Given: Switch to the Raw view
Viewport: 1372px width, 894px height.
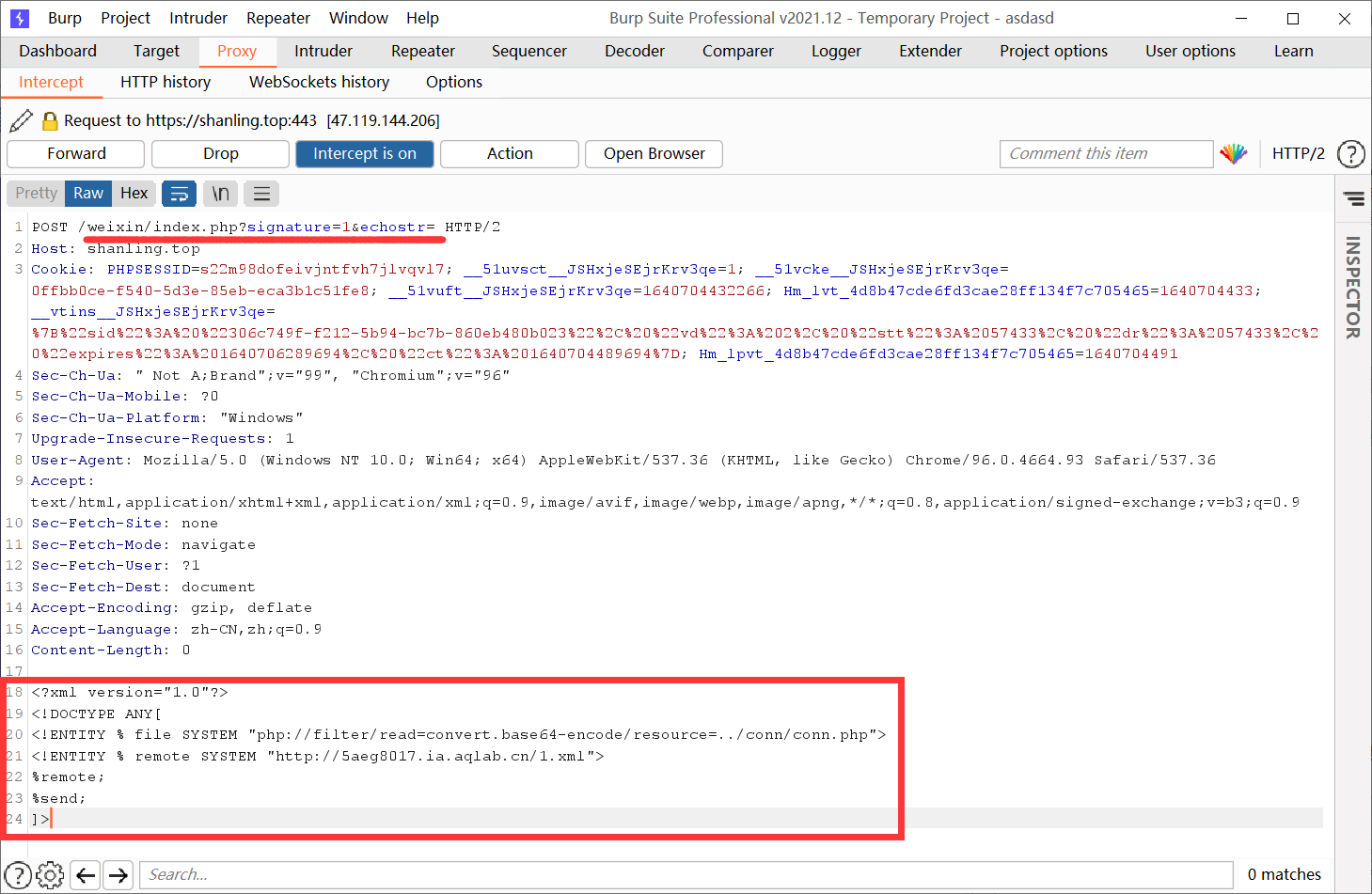Looking at the screenshot, I should (x=88, y=193).
